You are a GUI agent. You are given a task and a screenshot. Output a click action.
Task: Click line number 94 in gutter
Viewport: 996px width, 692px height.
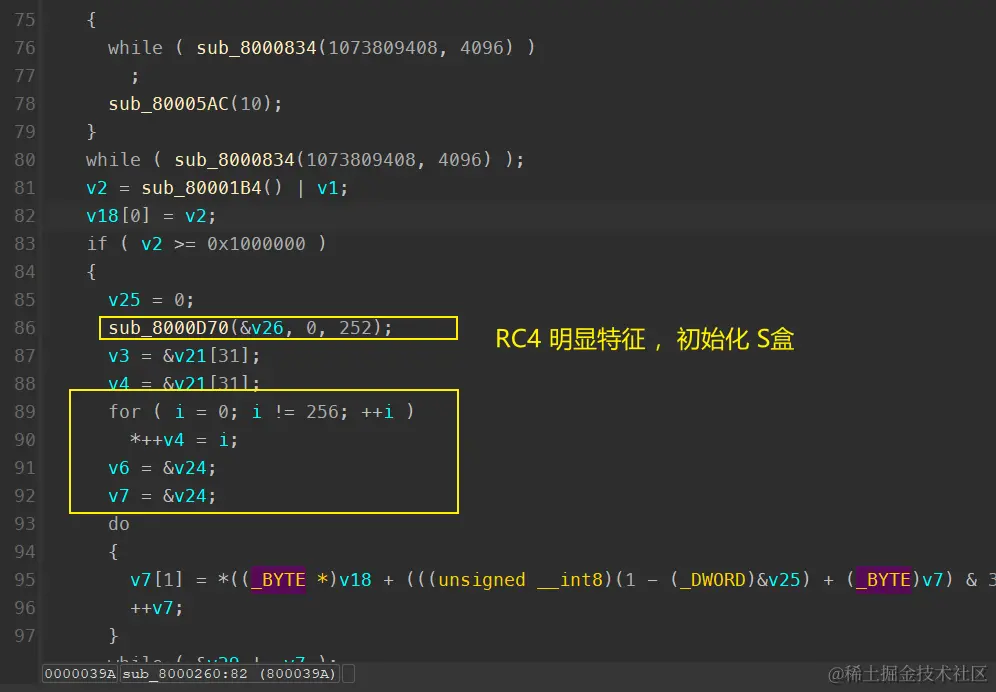click(x=25, y=551)
